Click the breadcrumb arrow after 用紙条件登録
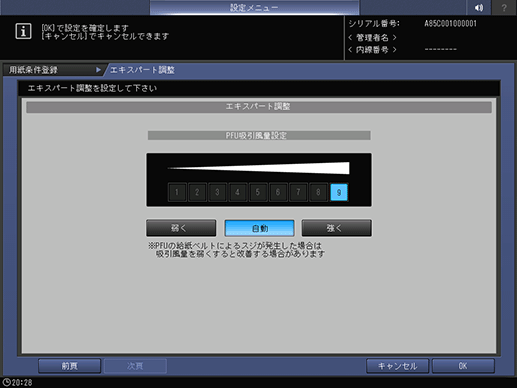 (x=98, y=70)
